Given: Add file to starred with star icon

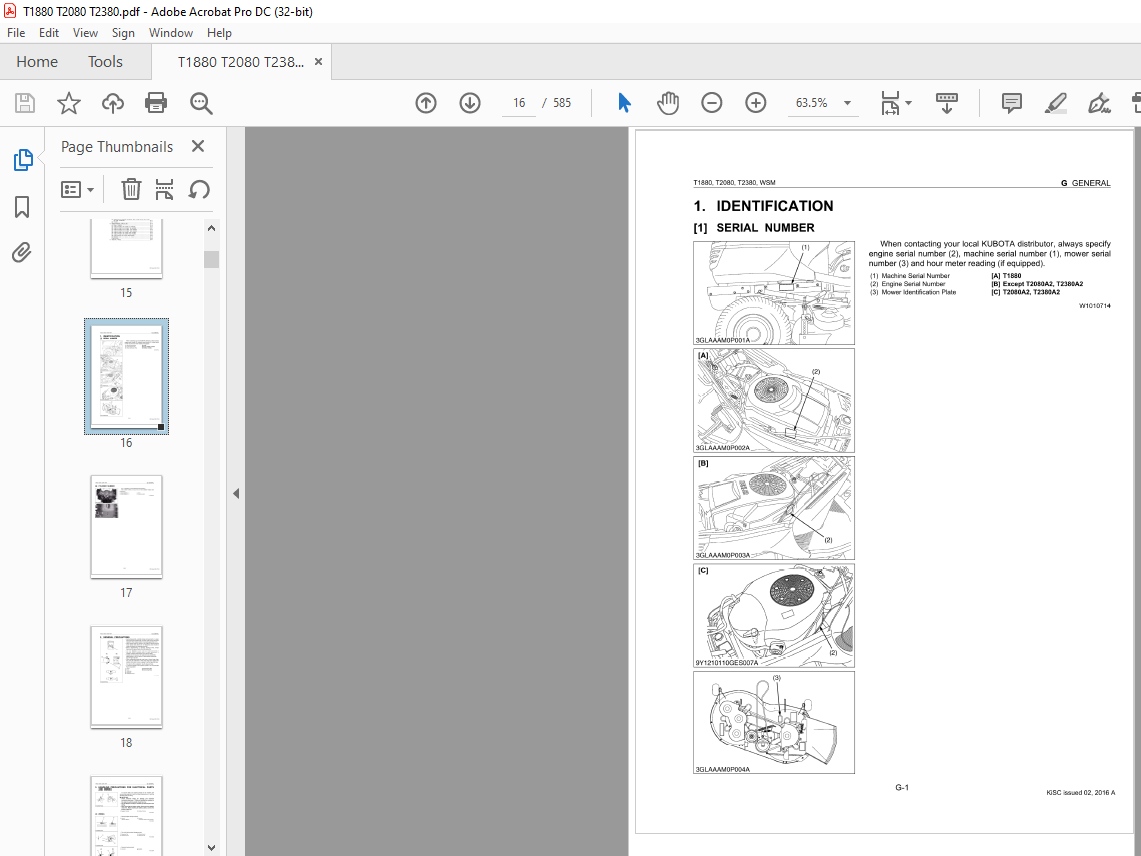Looking at the screenshot, I should [68, 103].
